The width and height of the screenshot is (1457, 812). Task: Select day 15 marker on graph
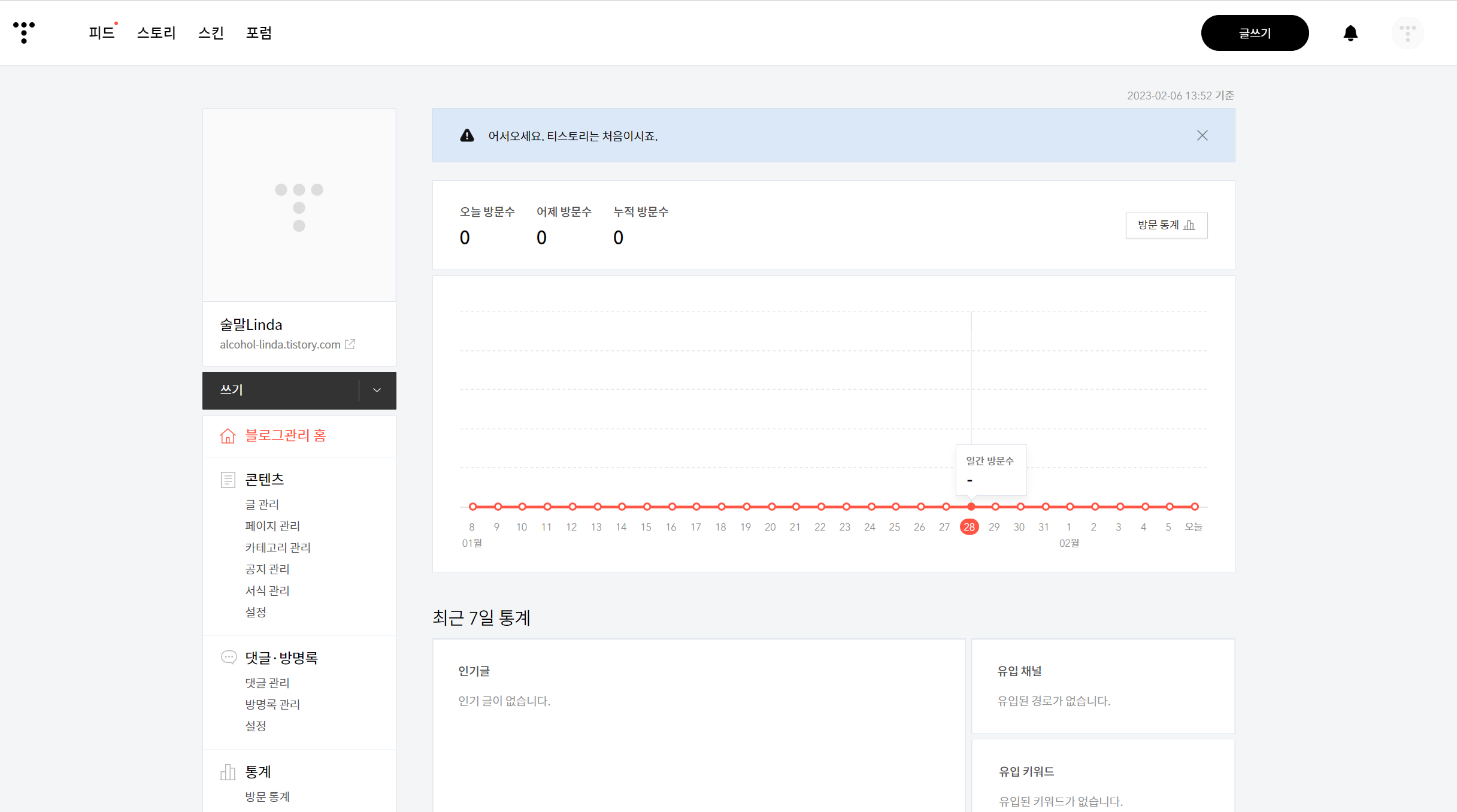pyautogui.click(x=647, y=507)
